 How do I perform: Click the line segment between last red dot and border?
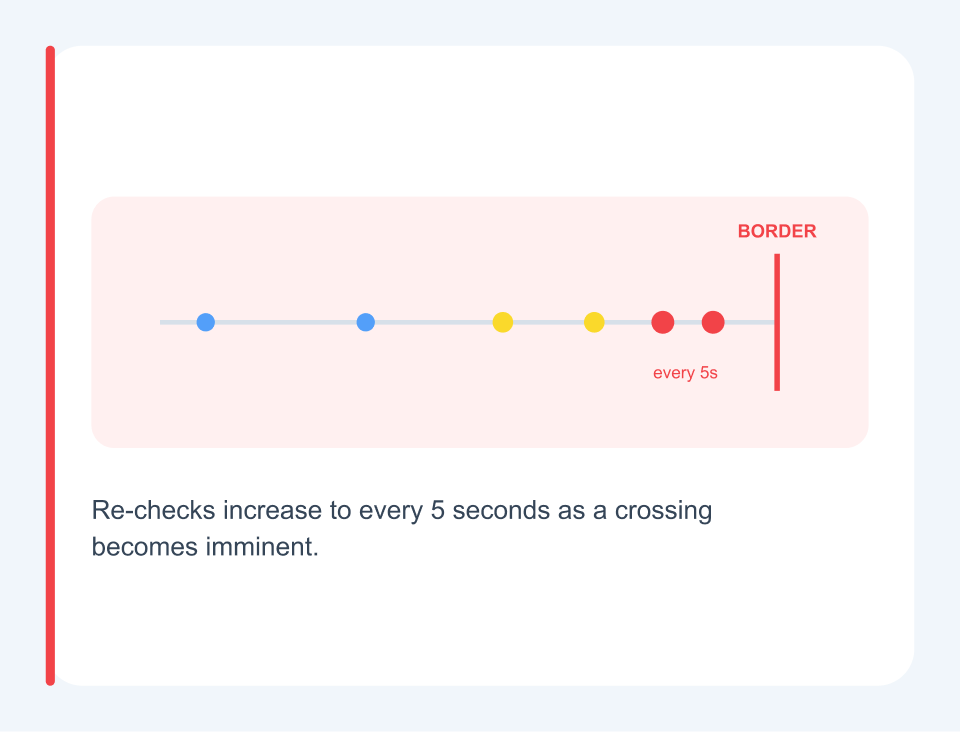(749, 322)
